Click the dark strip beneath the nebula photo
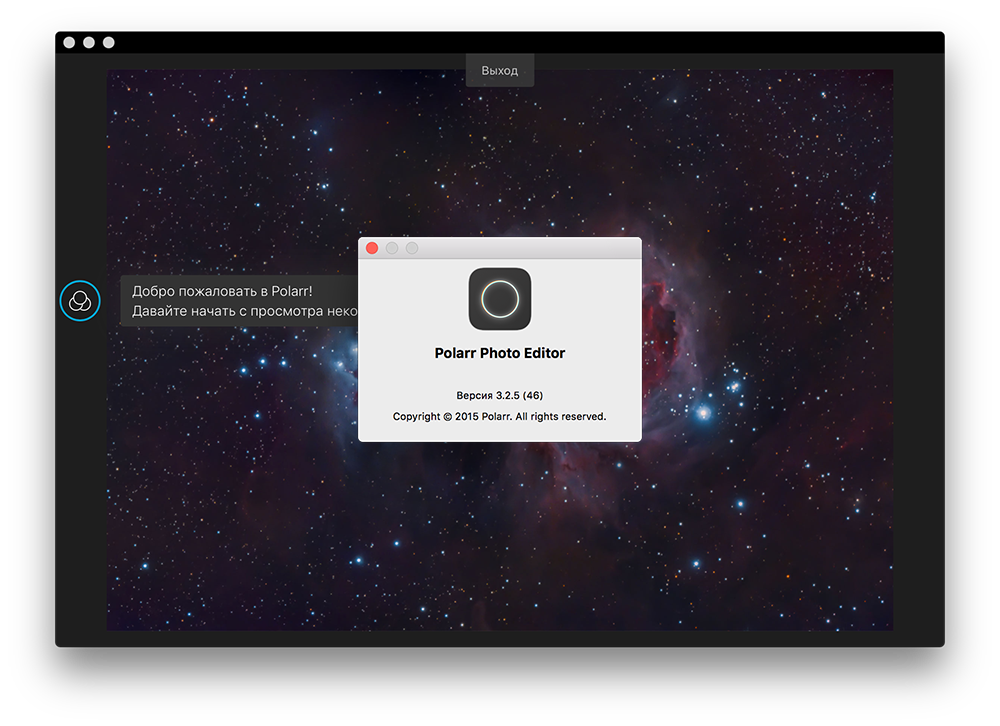The height and width of the screenshot is (726, 1000). [500, 638]
